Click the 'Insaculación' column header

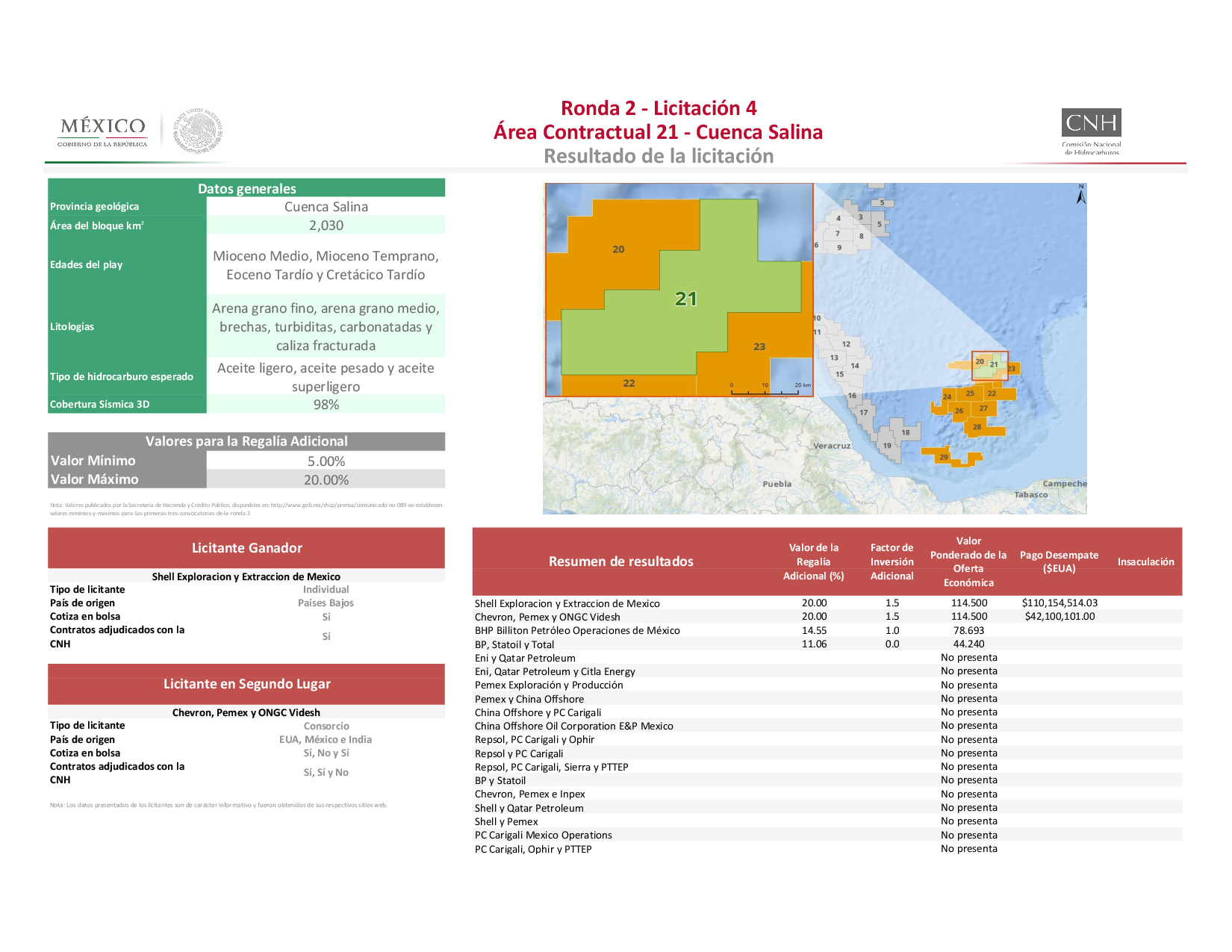pos(1146,561)
